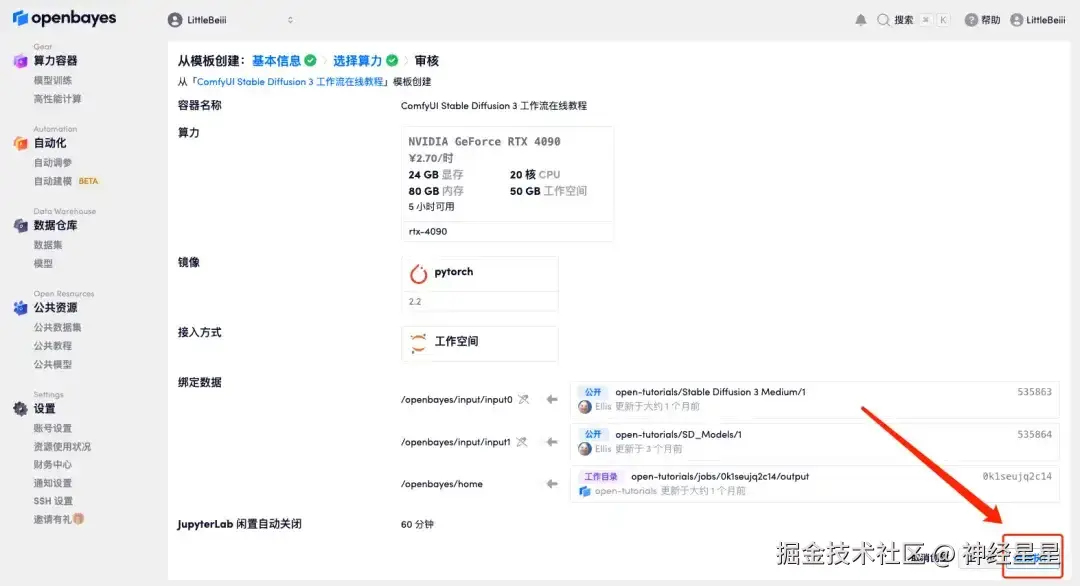Open the 0k1seujq2c14/output work directory entry

point(720,477)
